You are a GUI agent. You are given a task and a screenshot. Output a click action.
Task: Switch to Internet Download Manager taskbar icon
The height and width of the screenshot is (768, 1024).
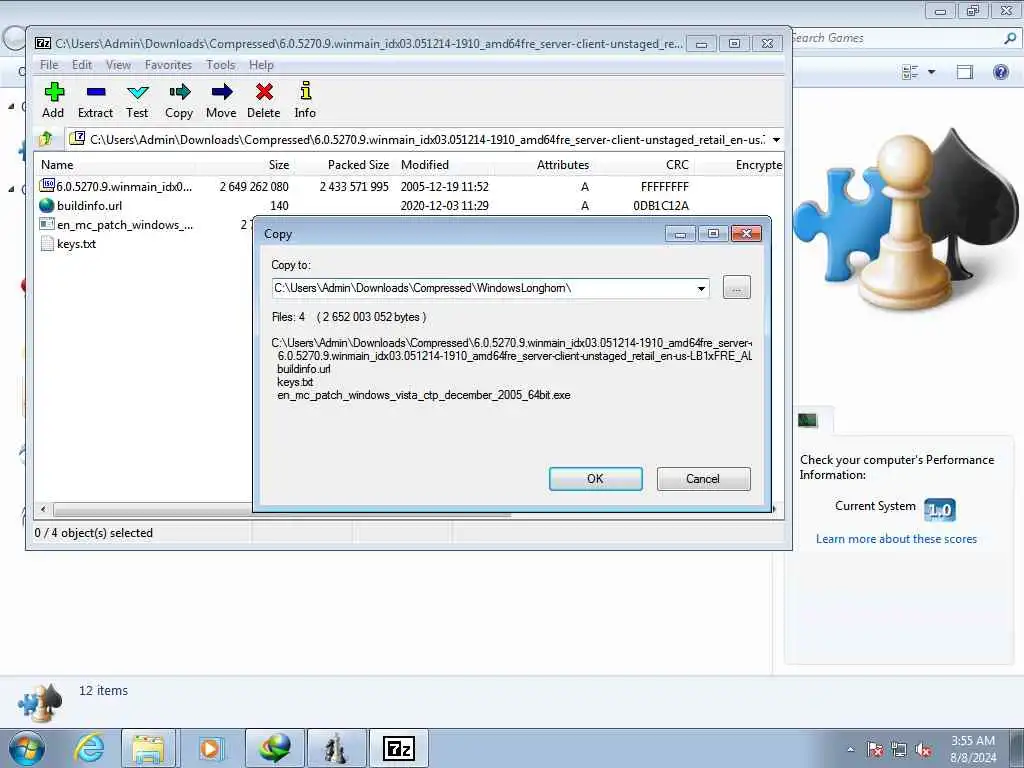pyautogui.click(x=274, y=748)
